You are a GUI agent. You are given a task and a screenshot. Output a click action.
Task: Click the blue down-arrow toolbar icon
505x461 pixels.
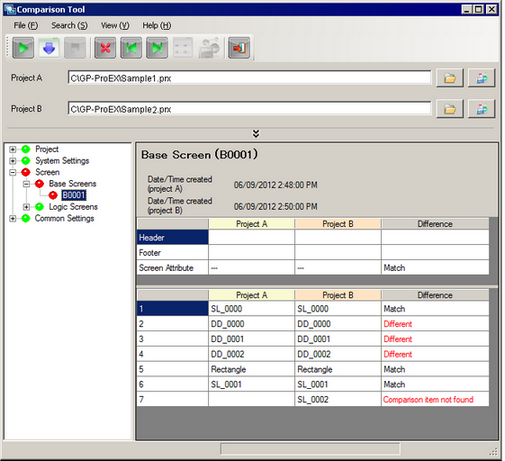coord(49,48)
